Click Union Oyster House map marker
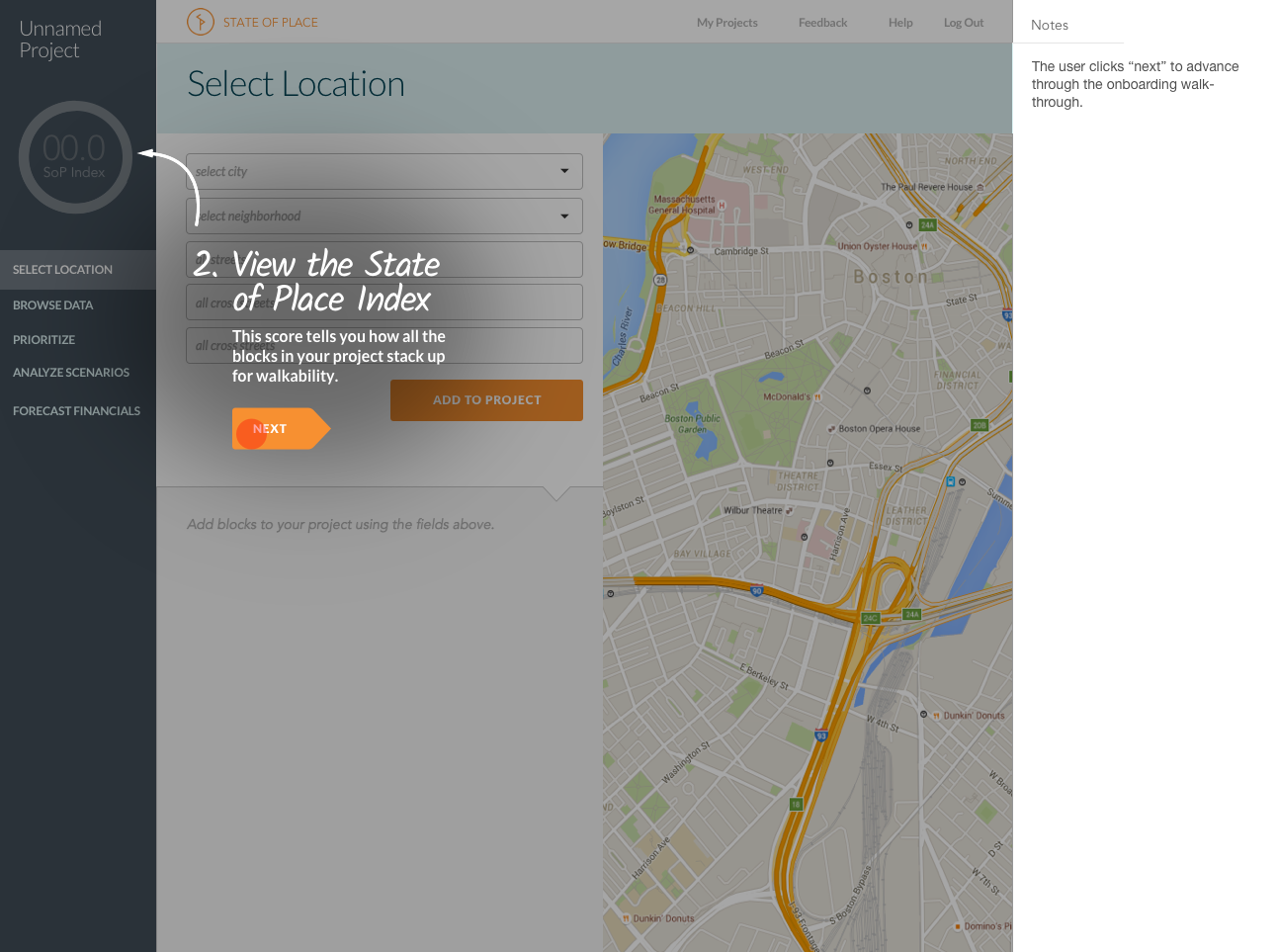Viewport: 1278px width, 952px height. [x=883, y=246]
